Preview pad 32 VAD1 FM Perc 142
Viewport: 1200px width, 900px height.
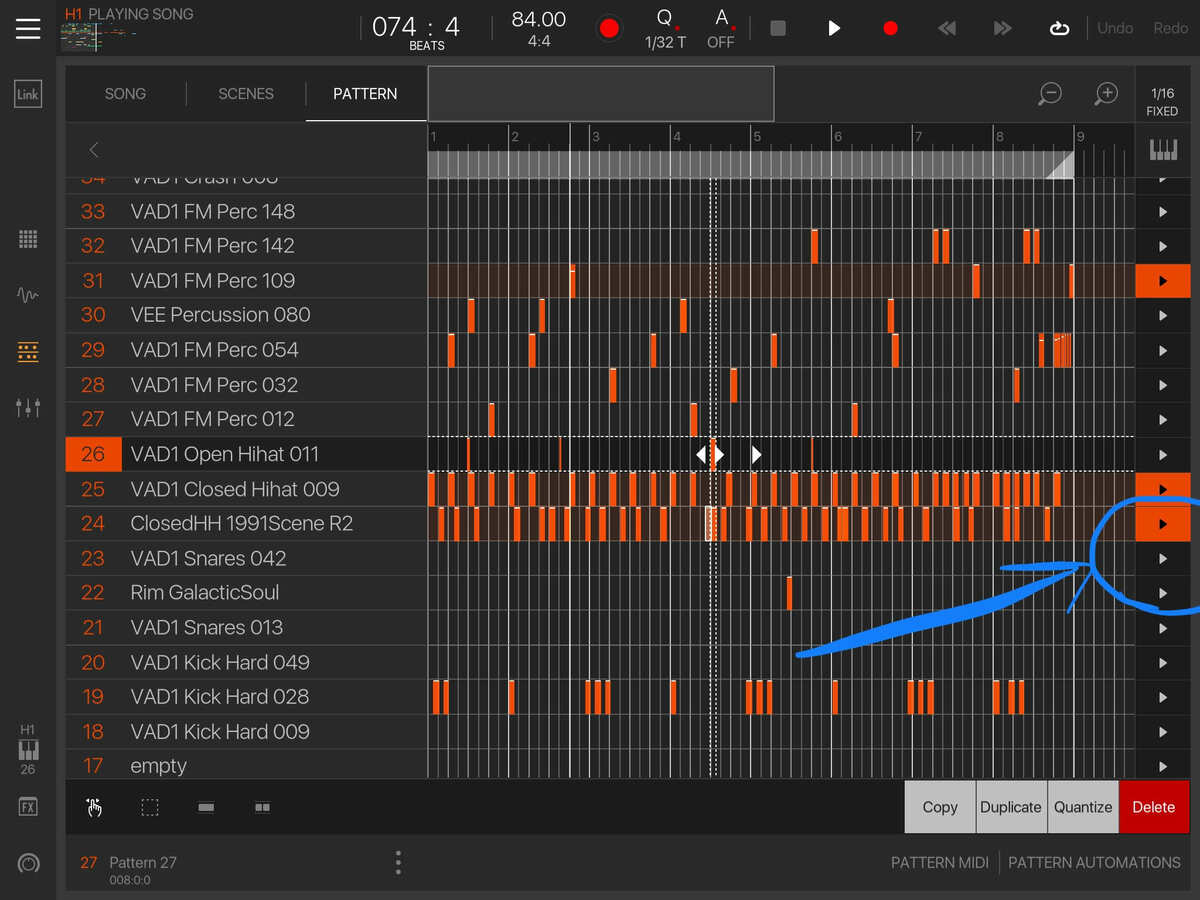click(x=1162, y=246)
